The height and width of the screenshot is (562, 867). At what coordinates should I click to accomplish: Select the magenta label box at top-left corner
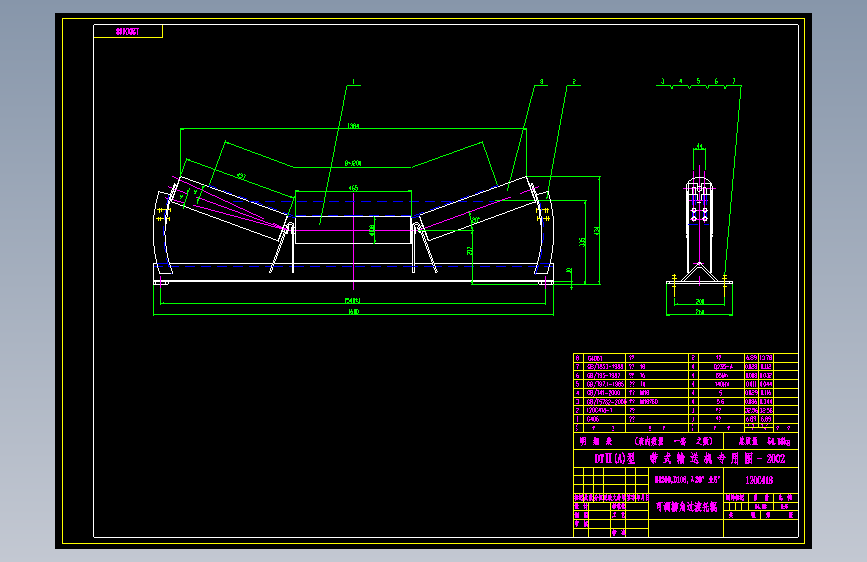[x=128, y=32]
